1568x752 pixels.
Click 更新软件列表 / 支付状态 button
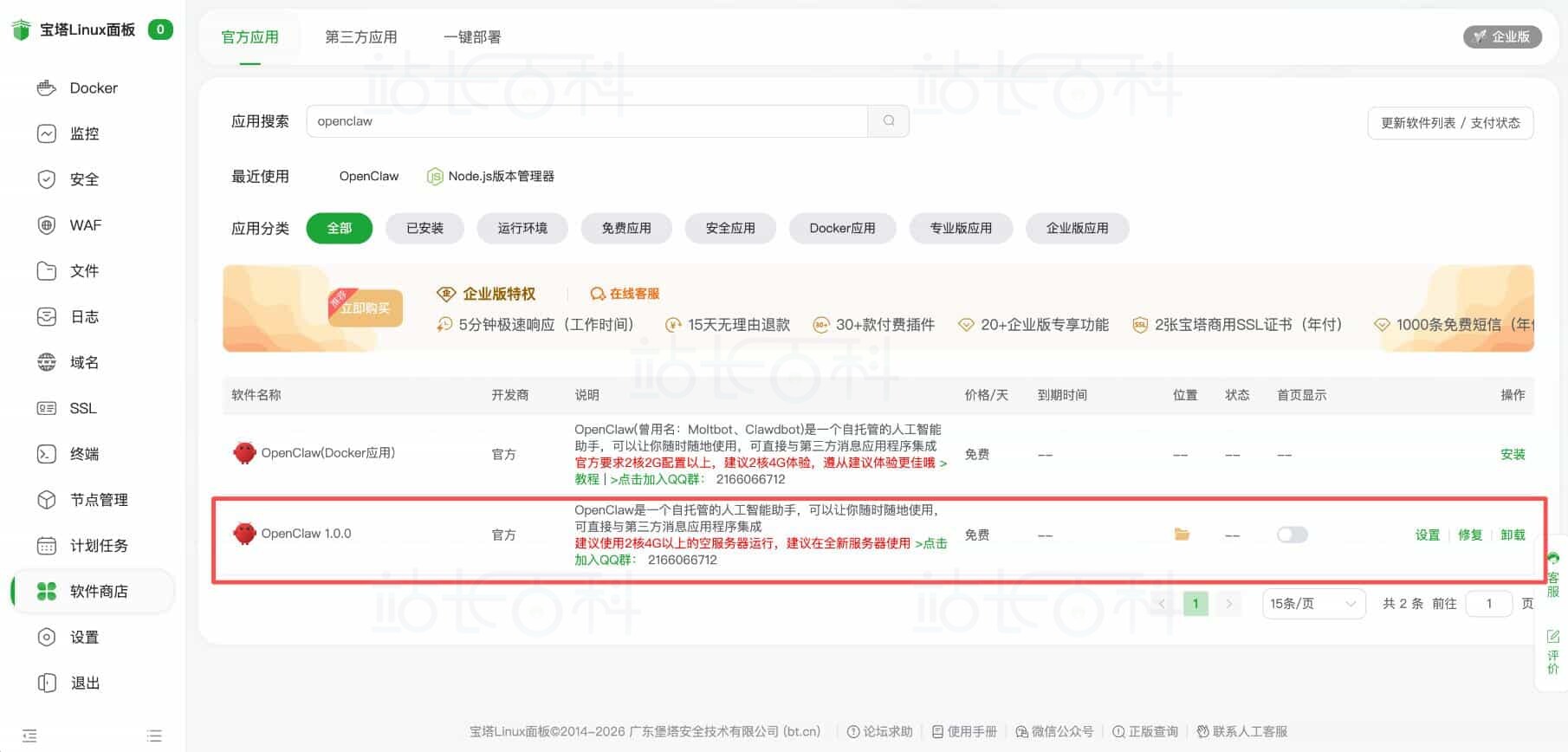(x=1450, y=123)
